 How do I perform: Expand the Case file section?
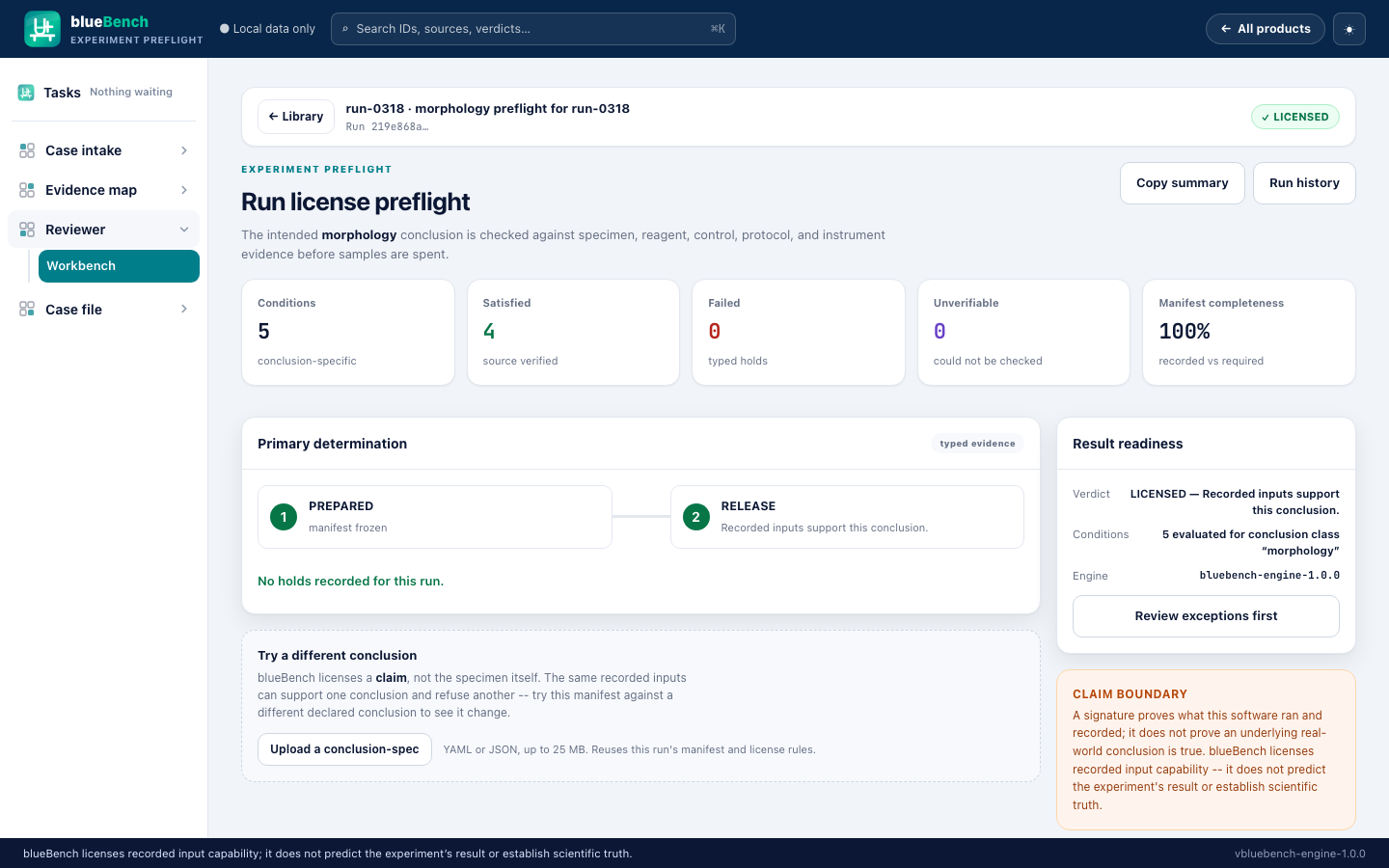click(184, 309)
